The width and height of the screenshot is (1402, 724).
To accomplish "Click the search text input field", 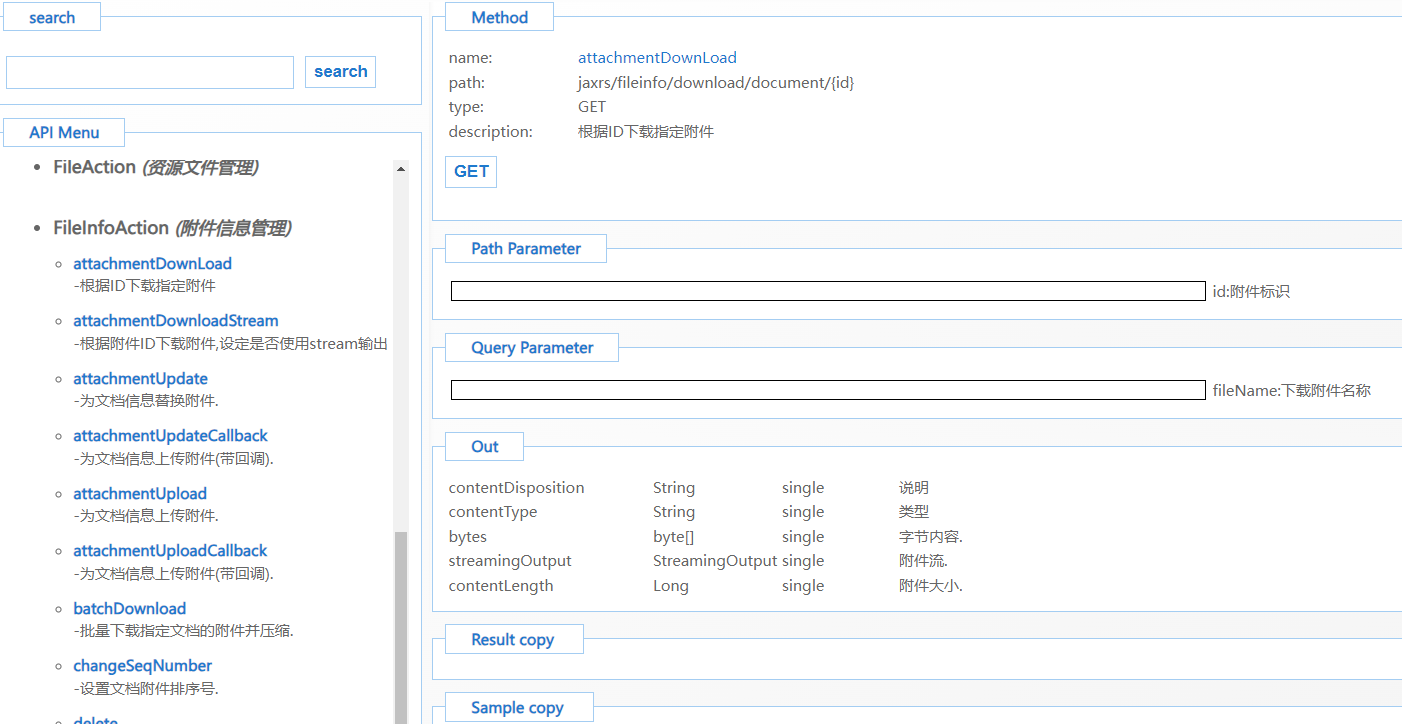I will point(150,72).
